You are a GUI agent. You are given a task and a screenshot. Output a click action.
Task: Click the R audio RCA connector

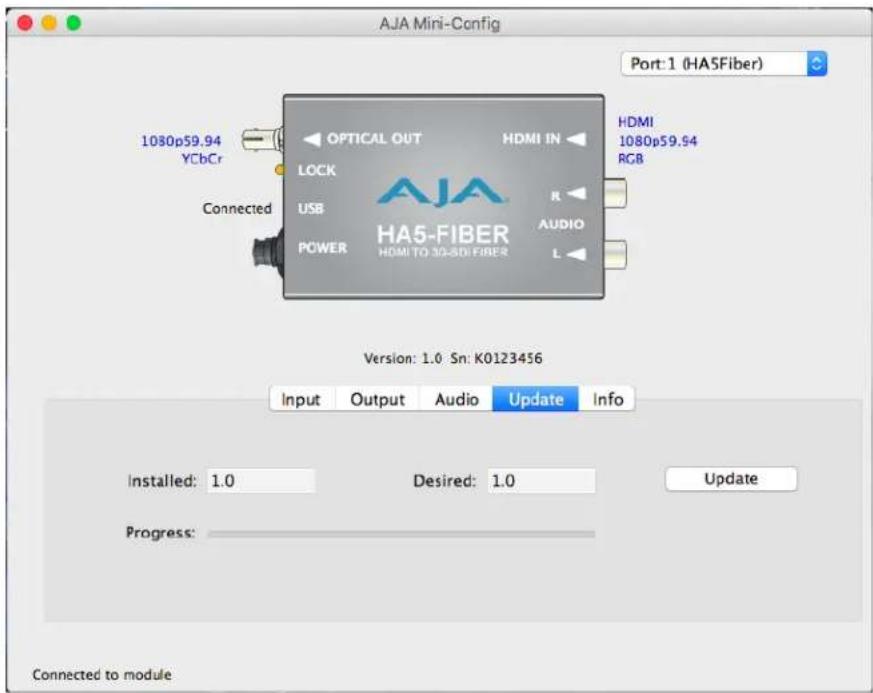click(x=615, y=193)
